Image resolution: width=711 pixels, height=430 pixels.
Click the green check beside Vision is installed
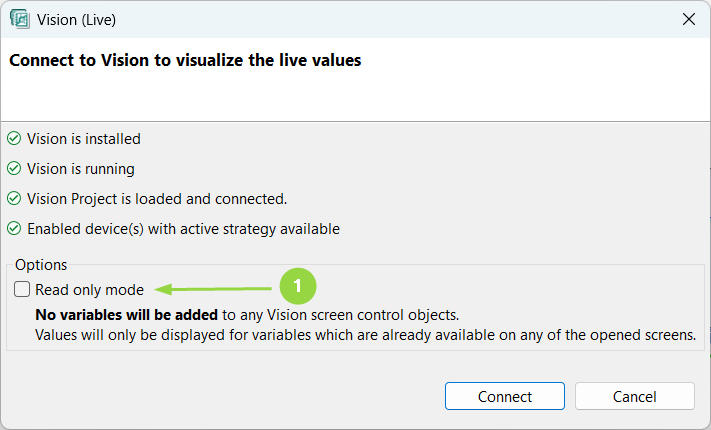[x=14, y=139]
